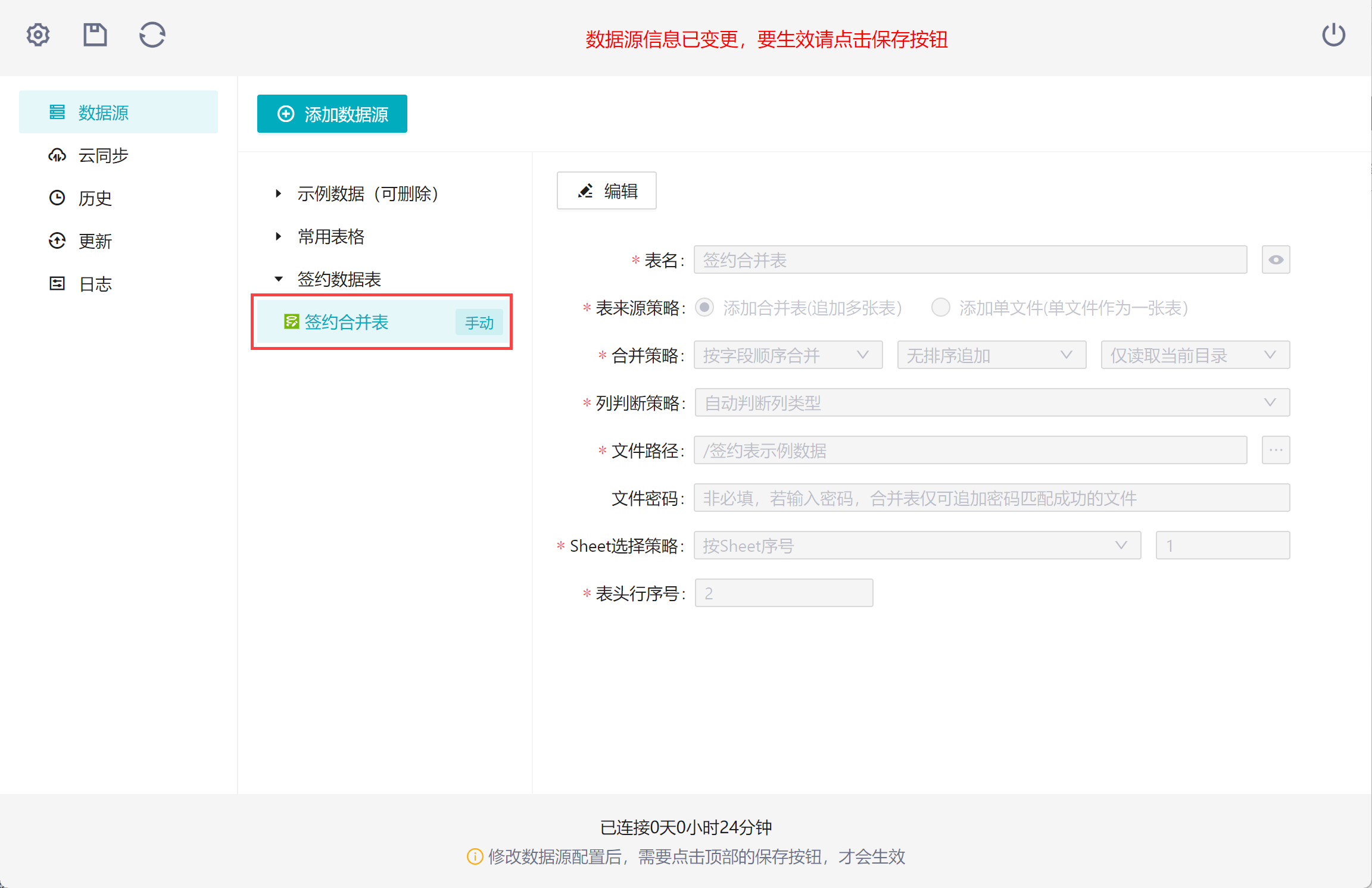Open the 按Sheet序号 dropdown

[x=917, y=546]
